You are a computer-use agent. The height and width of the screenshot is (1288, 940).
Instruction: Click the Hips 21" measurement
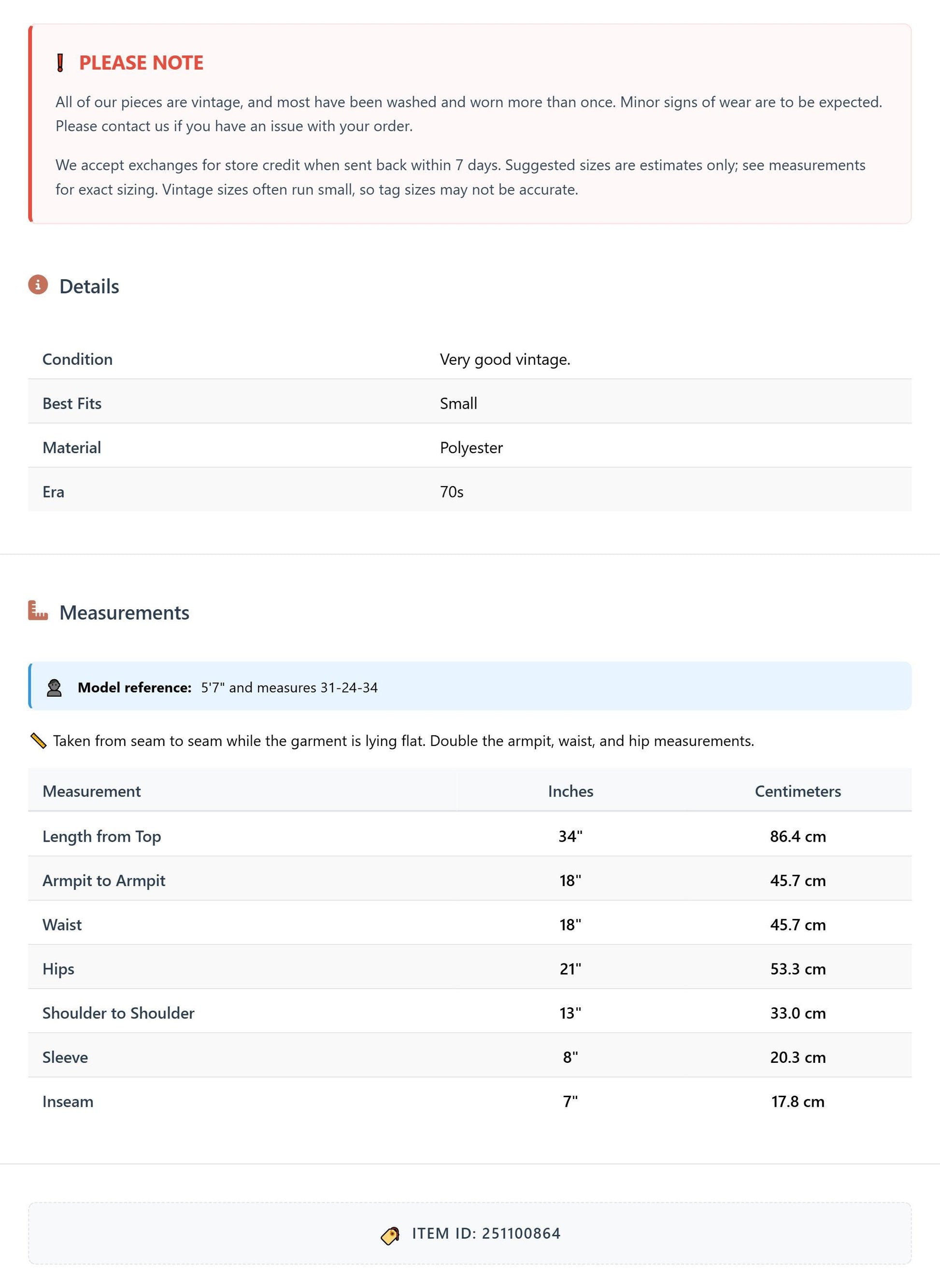click(570, 969)
